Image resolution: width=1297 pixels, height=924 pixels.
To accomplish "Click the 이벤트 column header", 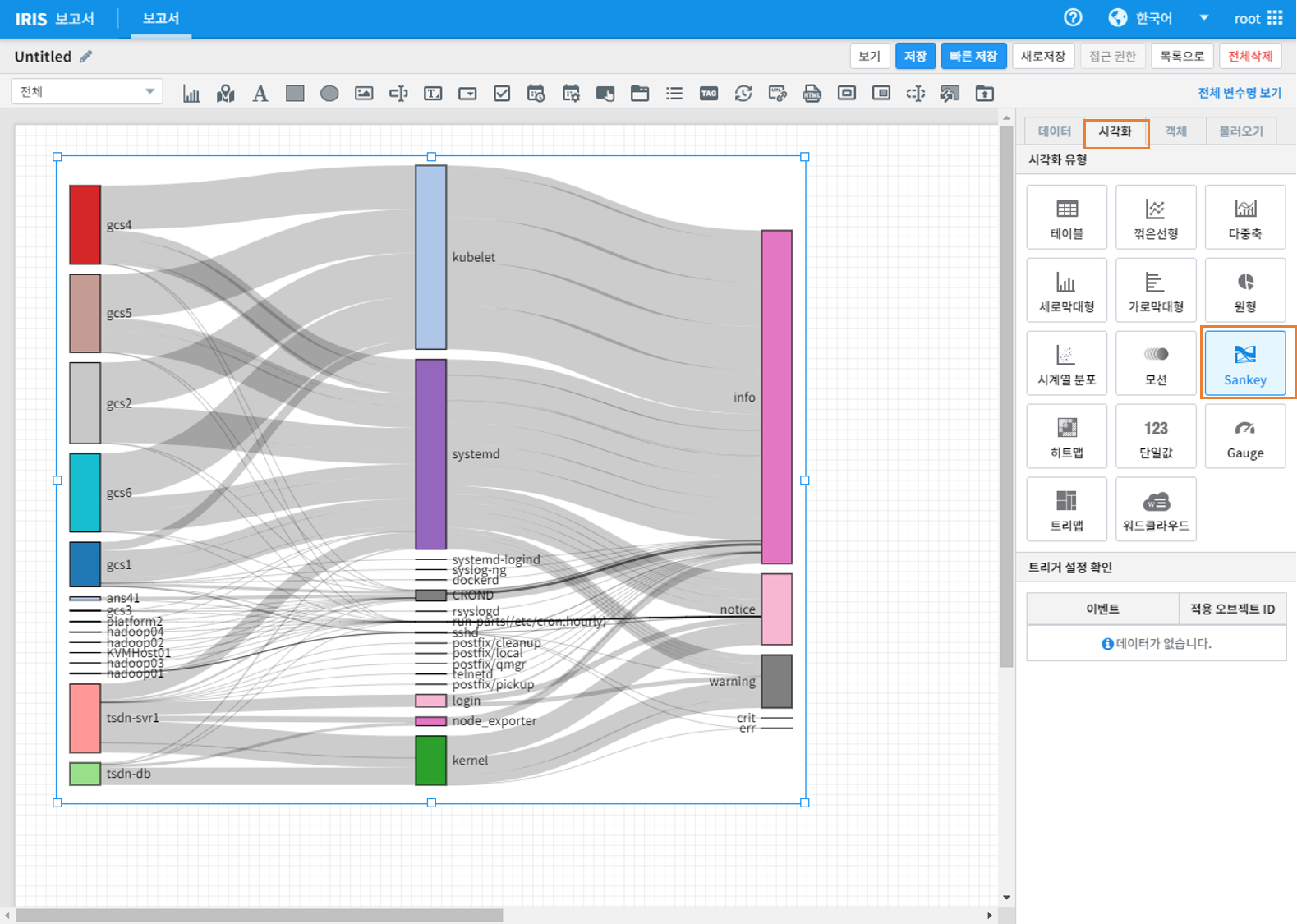I will 1102,609.
